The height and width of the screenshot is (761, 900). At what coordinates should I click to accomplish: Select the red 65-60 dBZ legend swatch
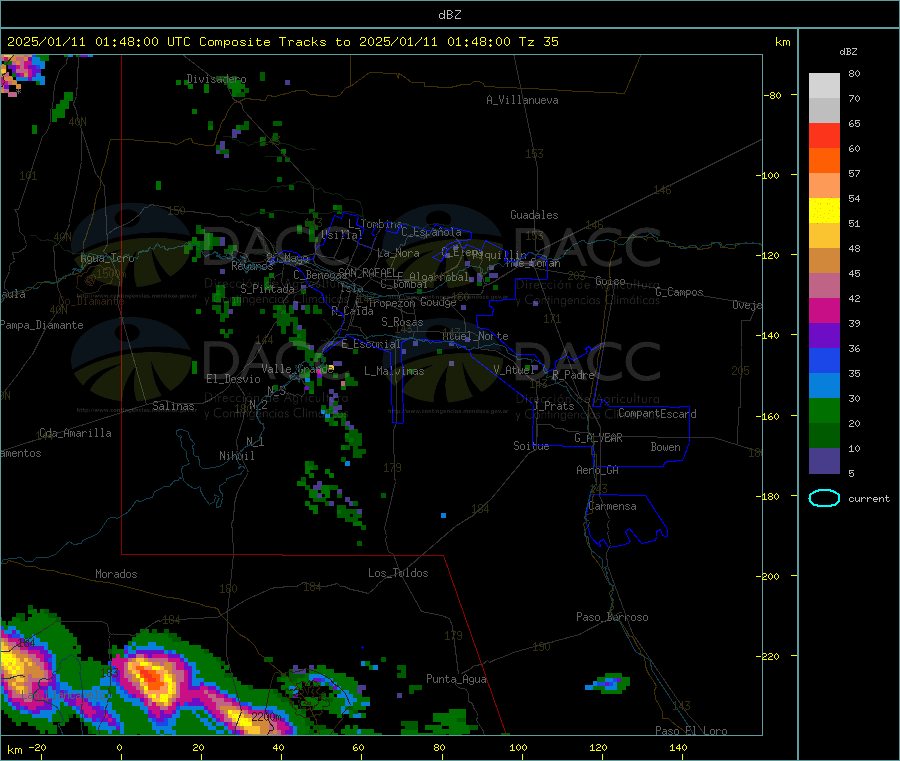pyautogui.click(x=824, y=135)
